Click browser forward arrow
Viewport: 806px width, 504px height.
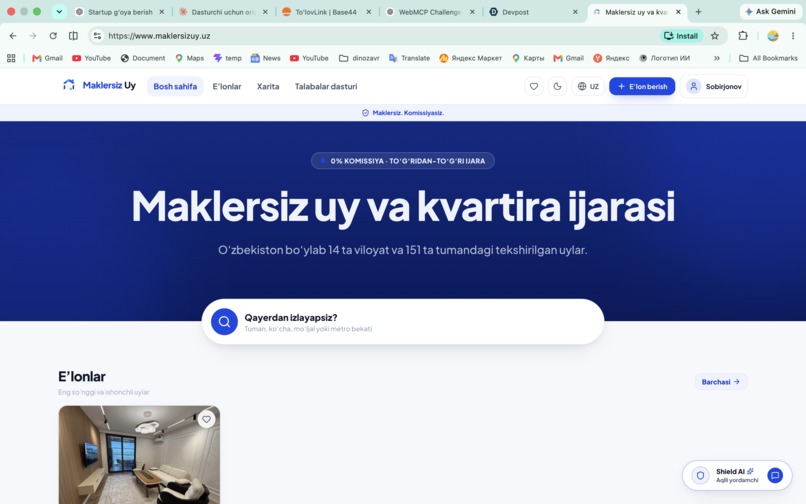(33, 35)
